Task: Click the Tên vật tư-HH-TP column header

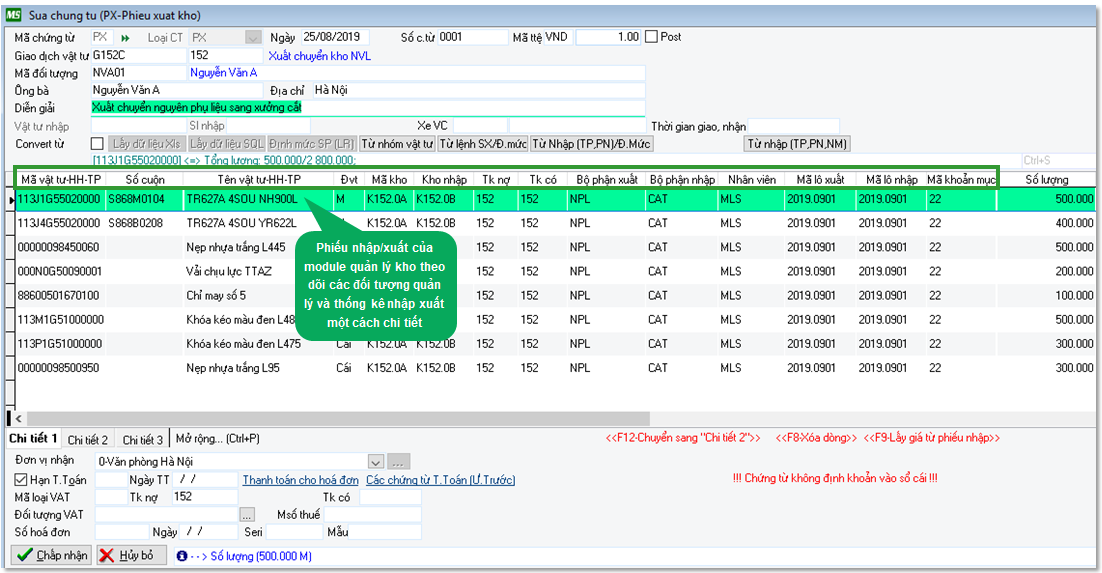Action: [x=259, y=179]
